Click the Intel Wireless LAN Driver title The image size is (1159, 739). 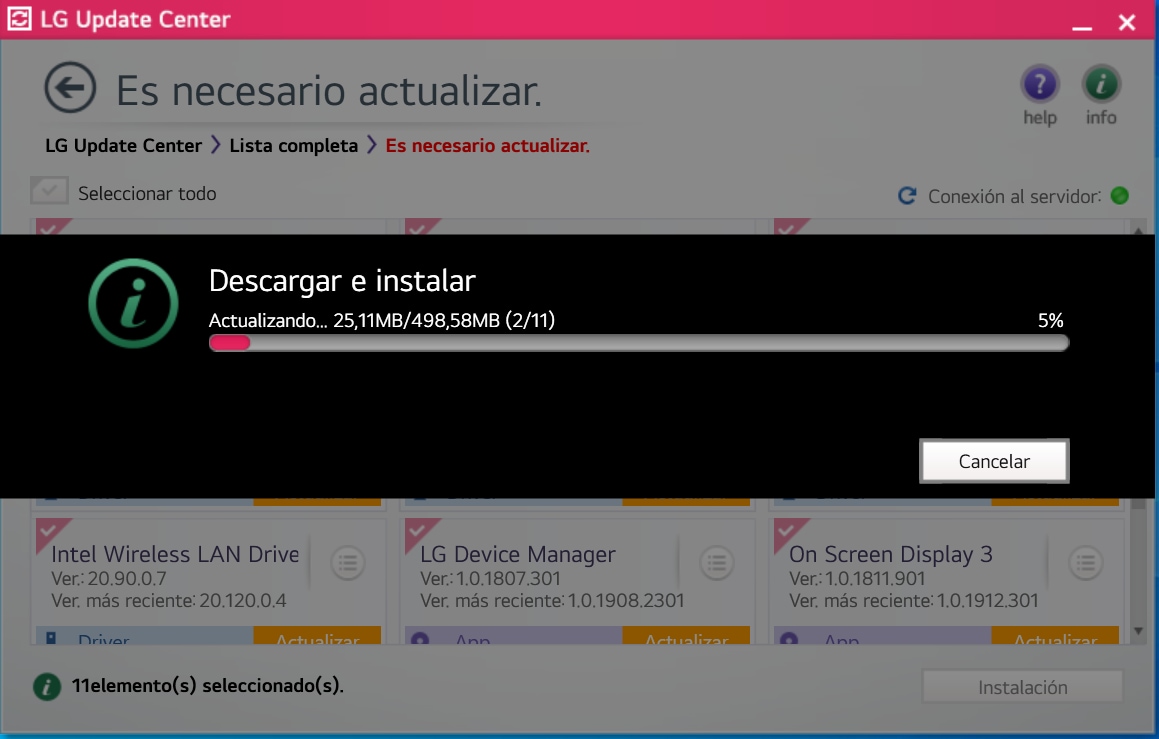(175, 554)
